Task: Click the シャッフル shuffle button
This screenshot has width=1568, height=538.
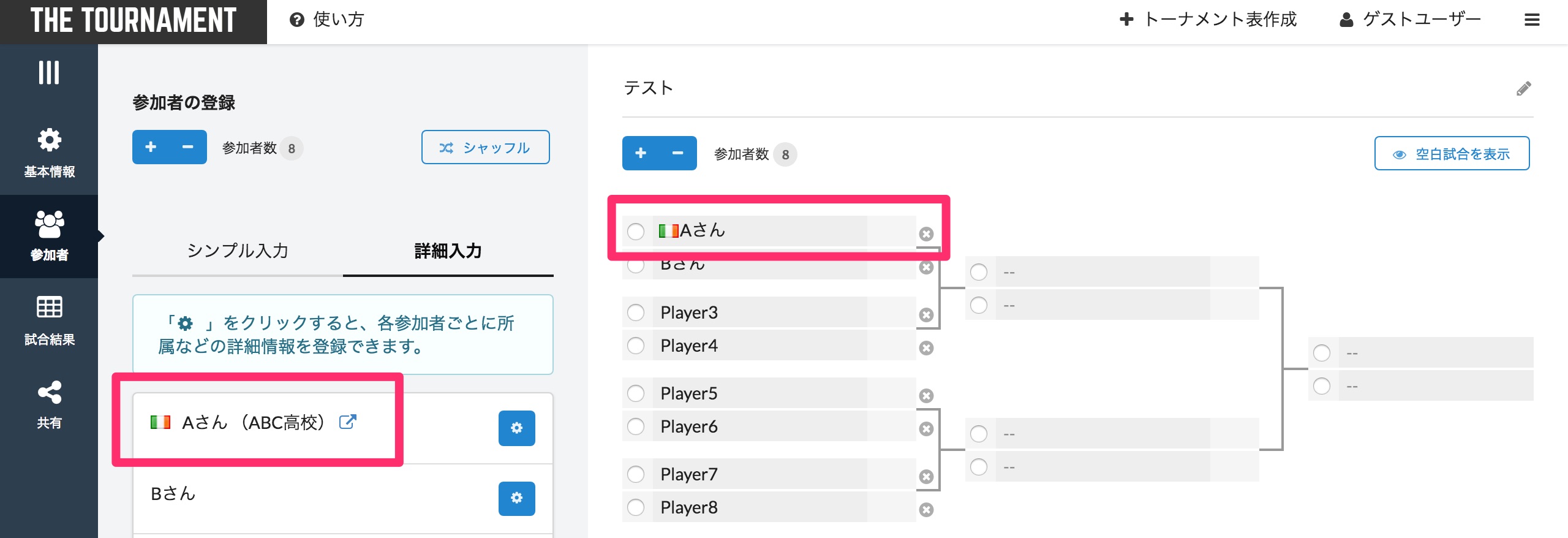Action: (485, 148)
